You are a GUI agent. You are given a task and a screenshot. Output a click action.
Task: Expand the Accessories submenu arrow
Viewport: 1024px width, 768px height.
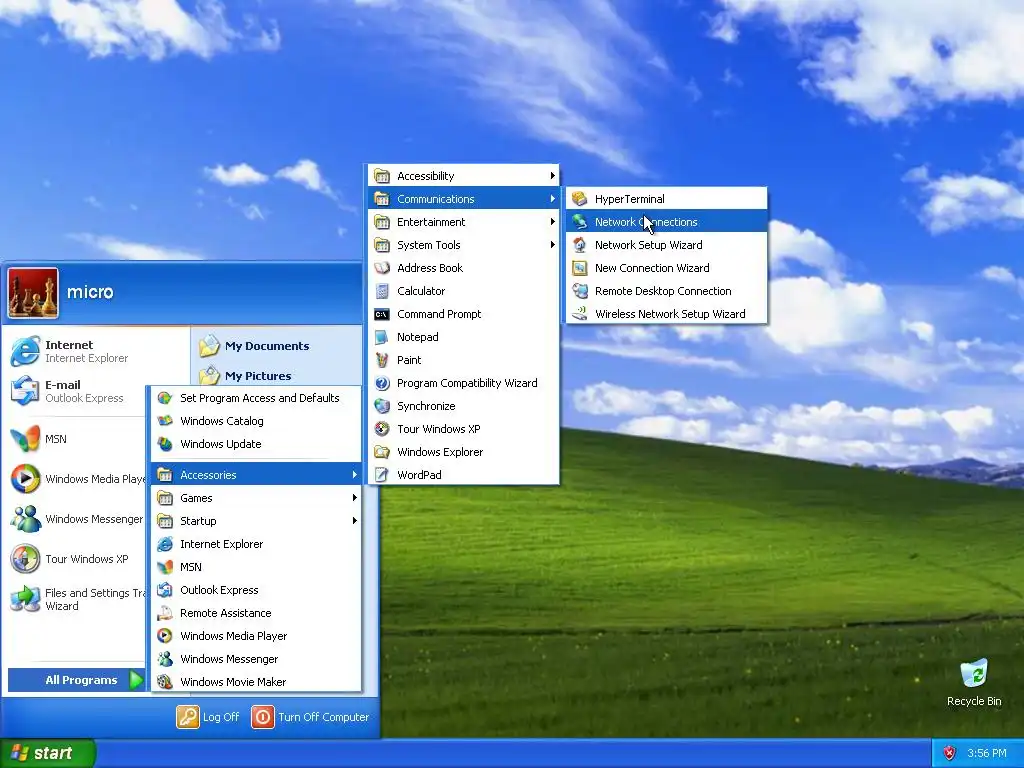355,475
